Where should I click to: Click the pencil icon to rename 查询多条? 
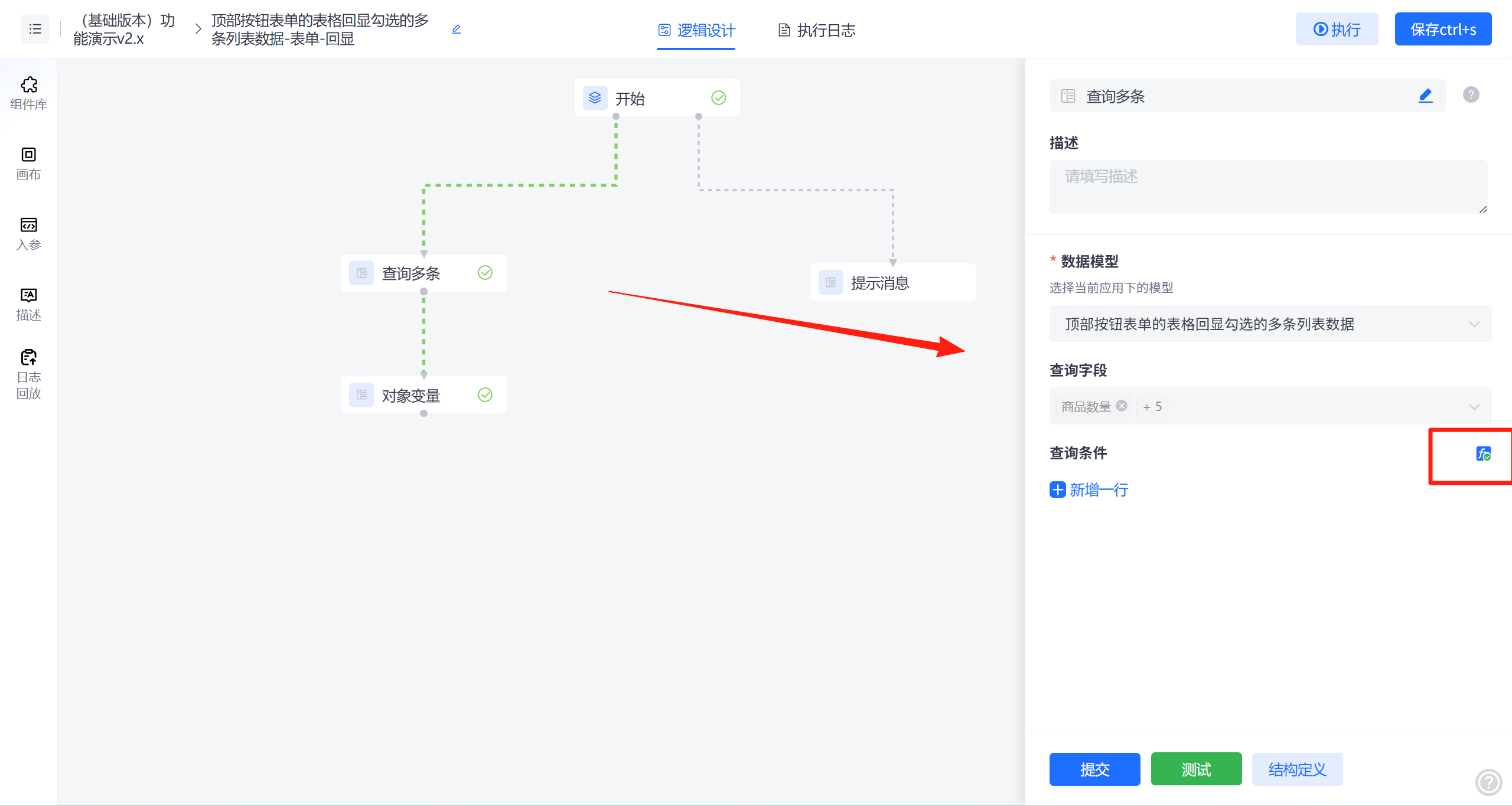[1425, 96]
